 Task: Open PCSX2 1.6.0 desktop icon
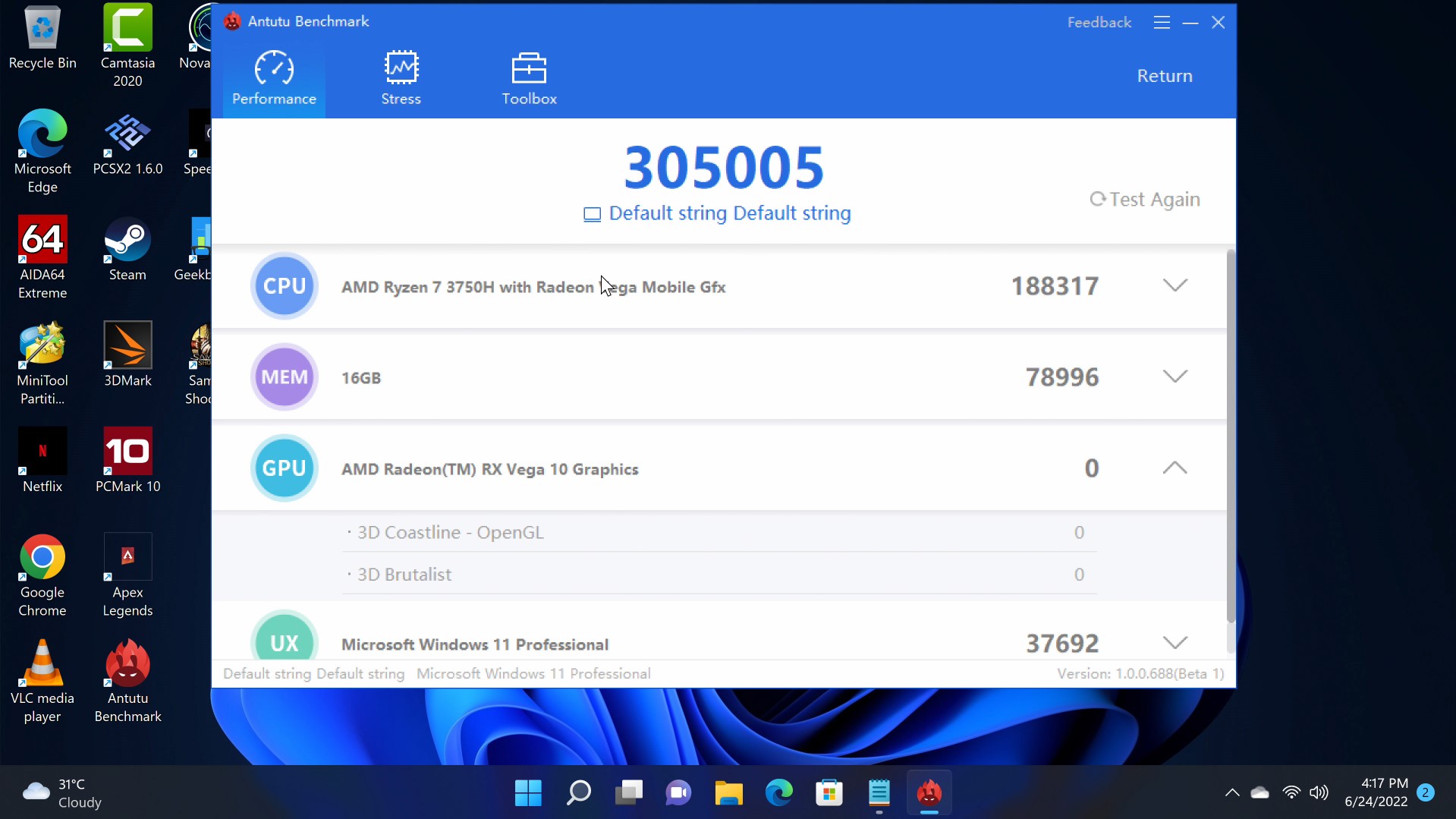click(x=127, y=144)
